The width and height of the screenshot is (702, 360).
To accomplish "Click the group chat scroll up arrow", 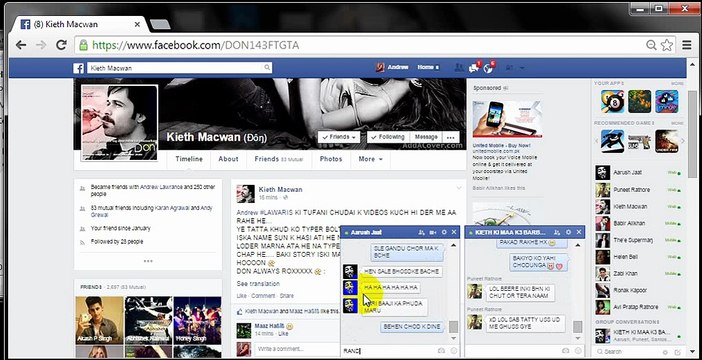I will [578, 245].
